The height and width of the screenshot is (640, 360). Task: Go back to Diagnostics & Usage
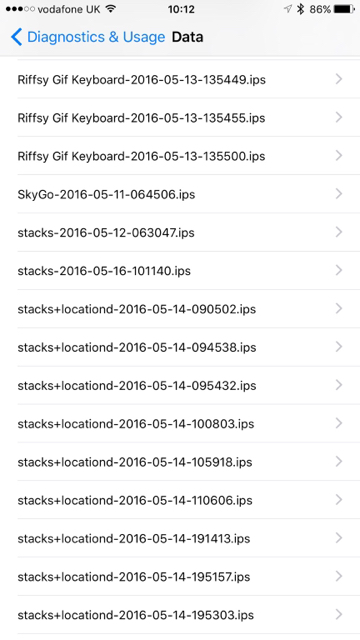coord(88,37)
